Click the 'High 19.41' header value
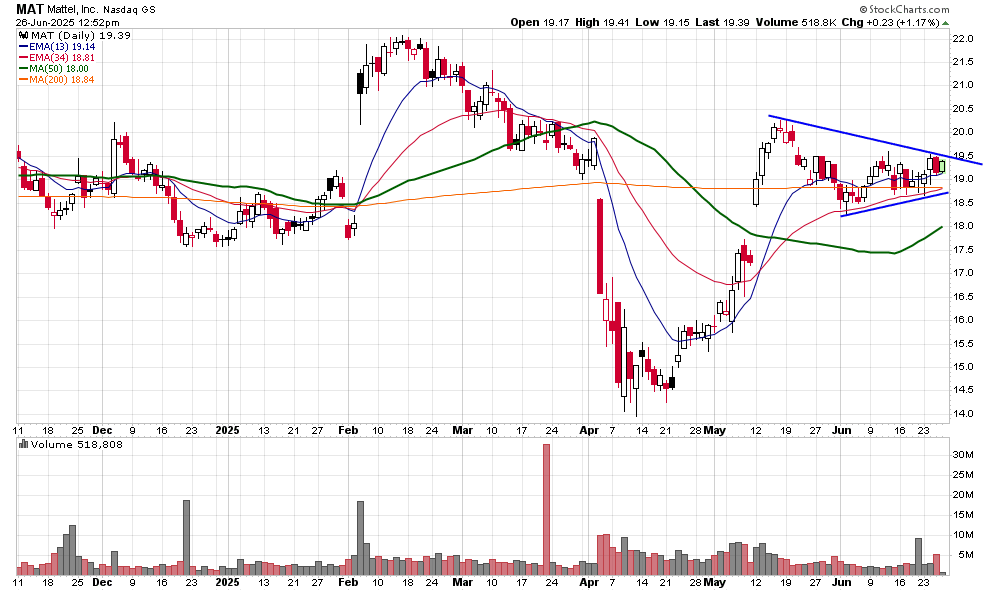This screenshot has height=591, width=990. click(x=602, y=22)
